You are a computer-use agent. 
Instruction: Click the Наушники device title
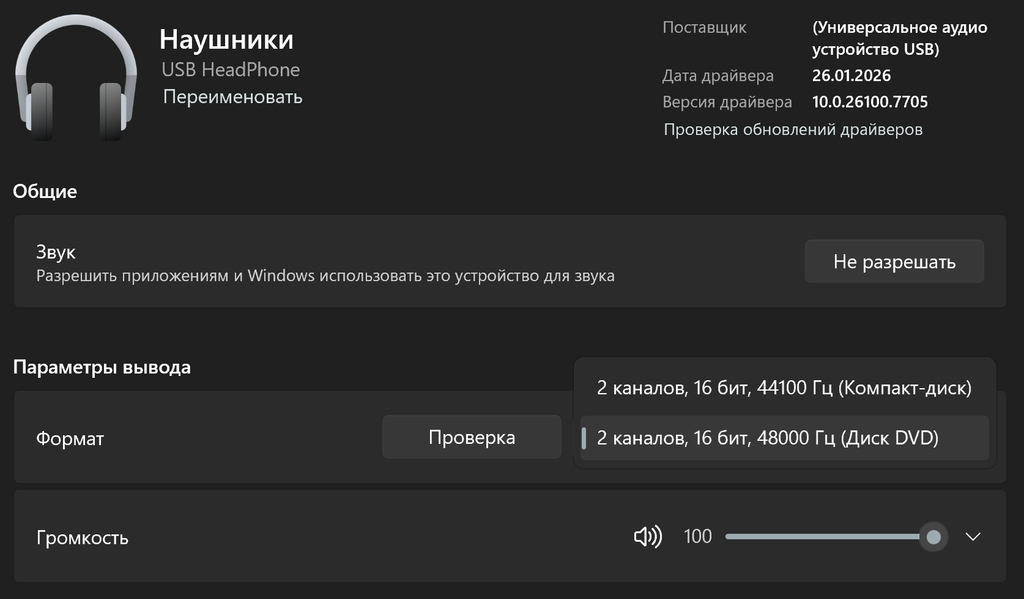(226, 40)
